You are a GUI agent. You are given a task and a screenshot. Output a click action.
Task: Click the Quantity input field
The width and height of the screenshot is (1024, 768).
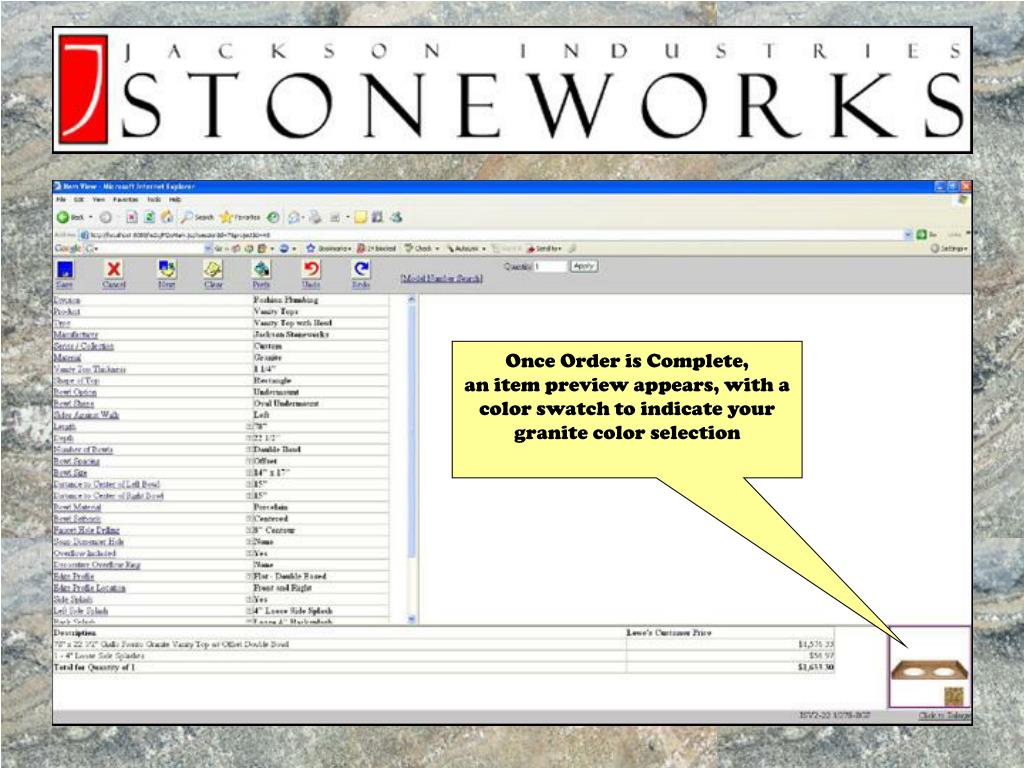coord(551,266)
